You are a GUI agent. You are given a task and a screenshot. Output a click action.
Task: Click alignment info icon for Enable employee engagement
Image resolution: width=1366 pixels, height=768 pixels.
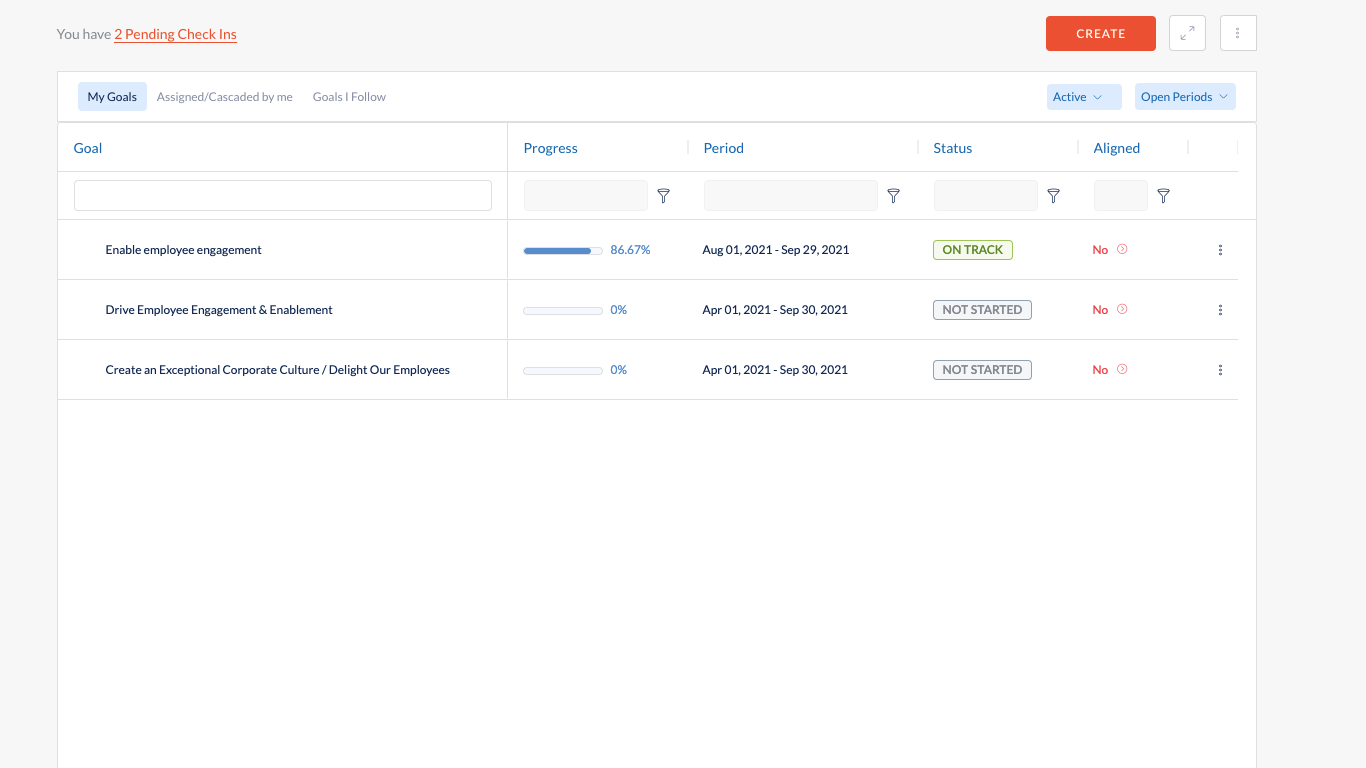tap(1122, 249)
